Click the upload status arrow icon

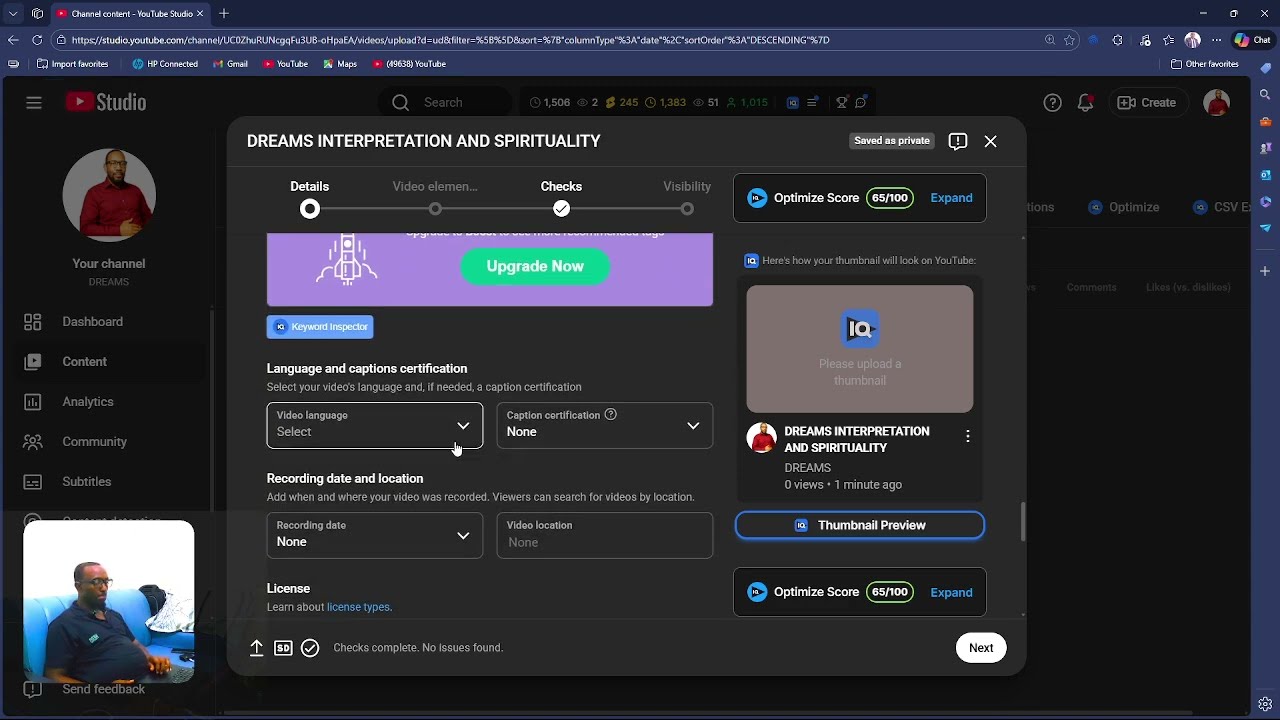(x=257, y=648)
